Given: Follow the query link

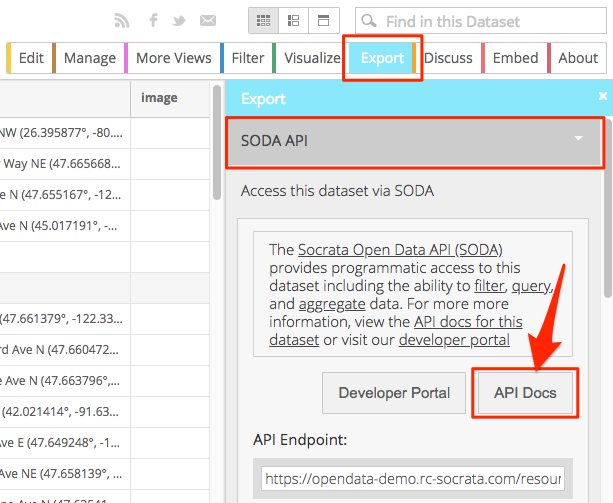Looking at the screenshot, I should tap(531, 286).
